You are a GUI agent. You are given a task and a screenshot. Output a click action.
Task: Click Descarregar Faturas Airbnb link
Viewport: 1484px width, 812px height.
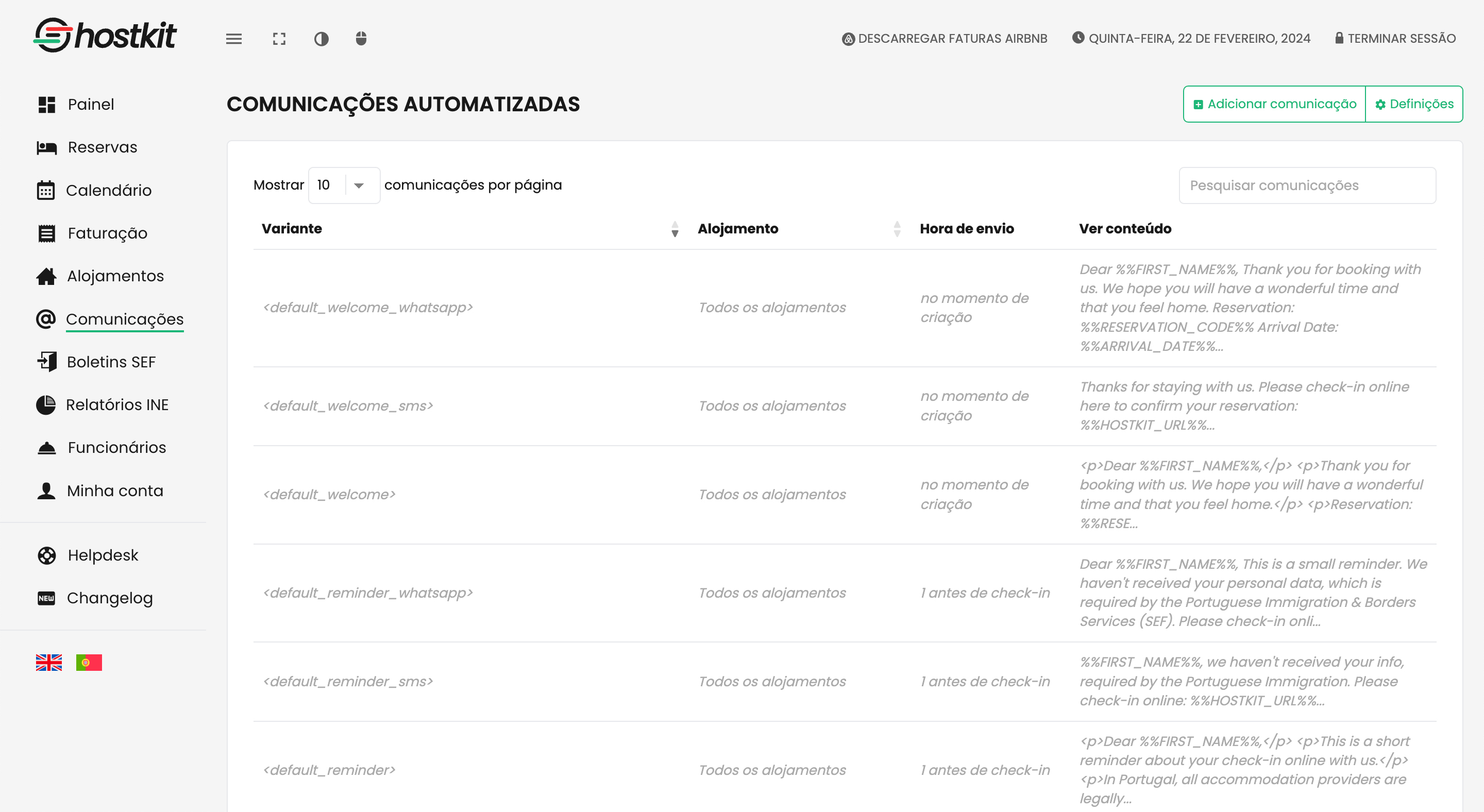(945, 39)
